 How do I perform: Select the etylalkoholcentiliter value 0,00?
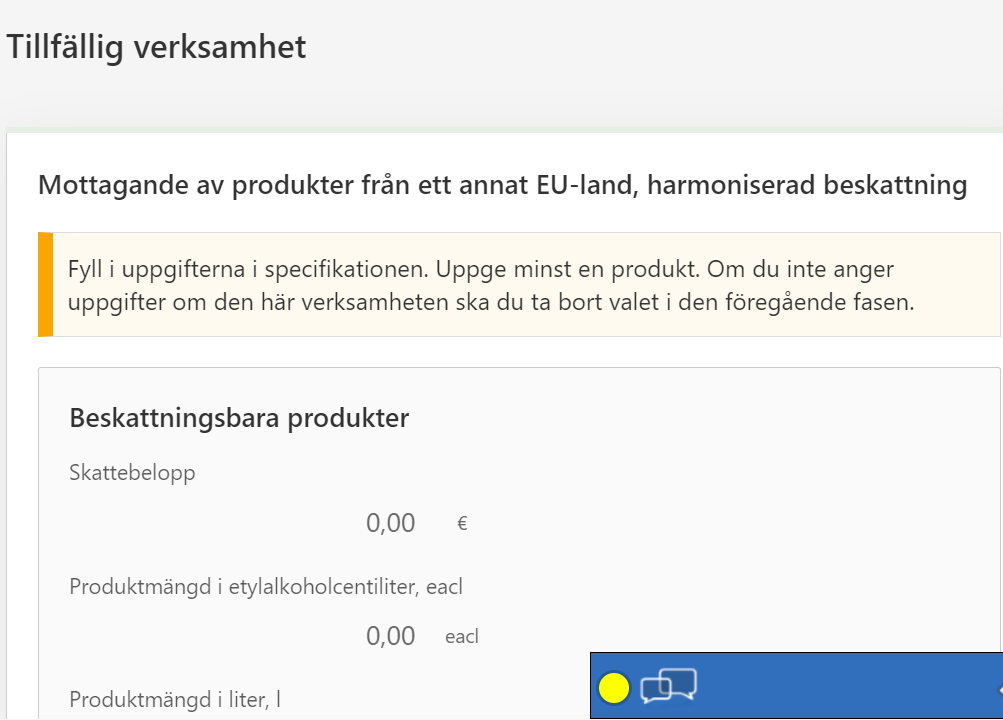(x=390, y=636)
